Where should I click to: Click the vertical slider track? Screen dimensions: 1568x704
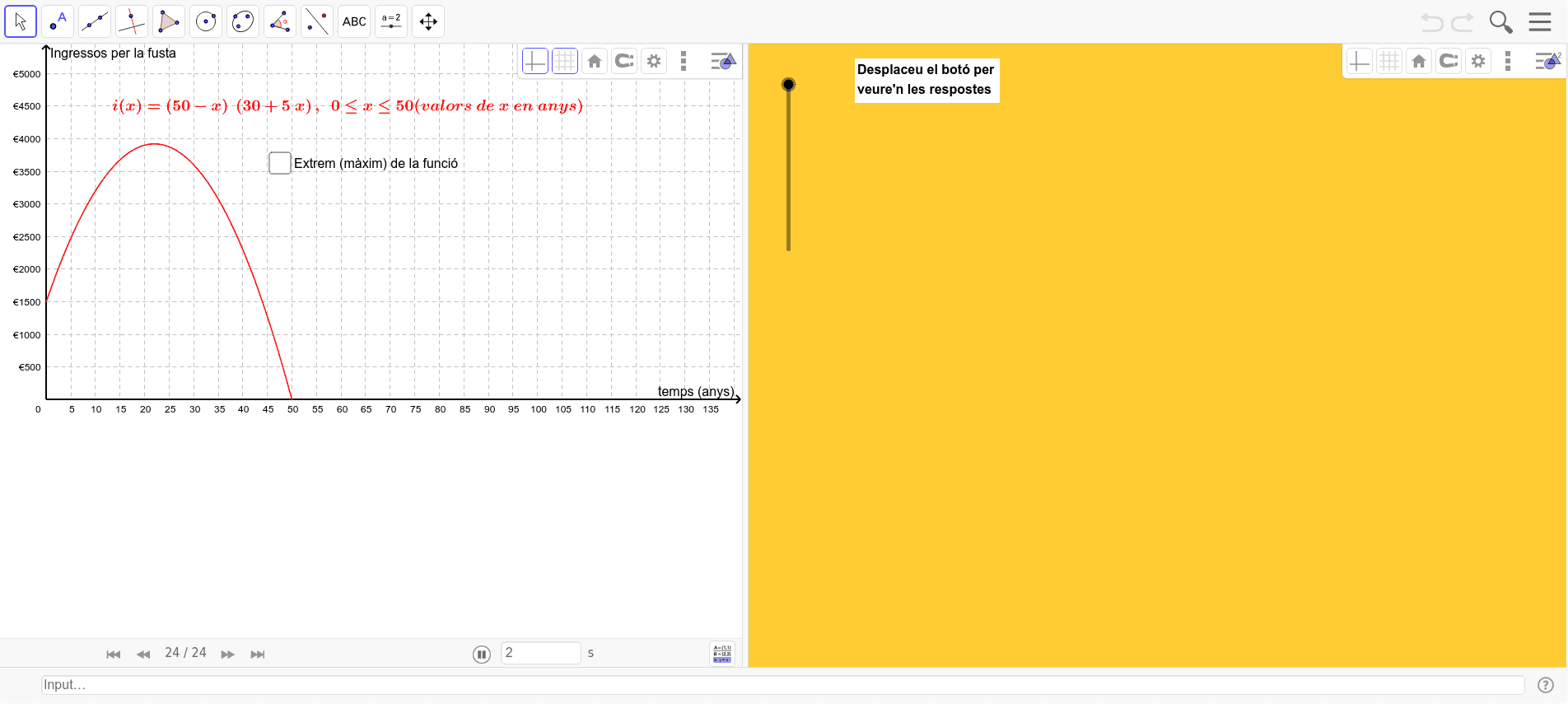(x=788, y=169)
